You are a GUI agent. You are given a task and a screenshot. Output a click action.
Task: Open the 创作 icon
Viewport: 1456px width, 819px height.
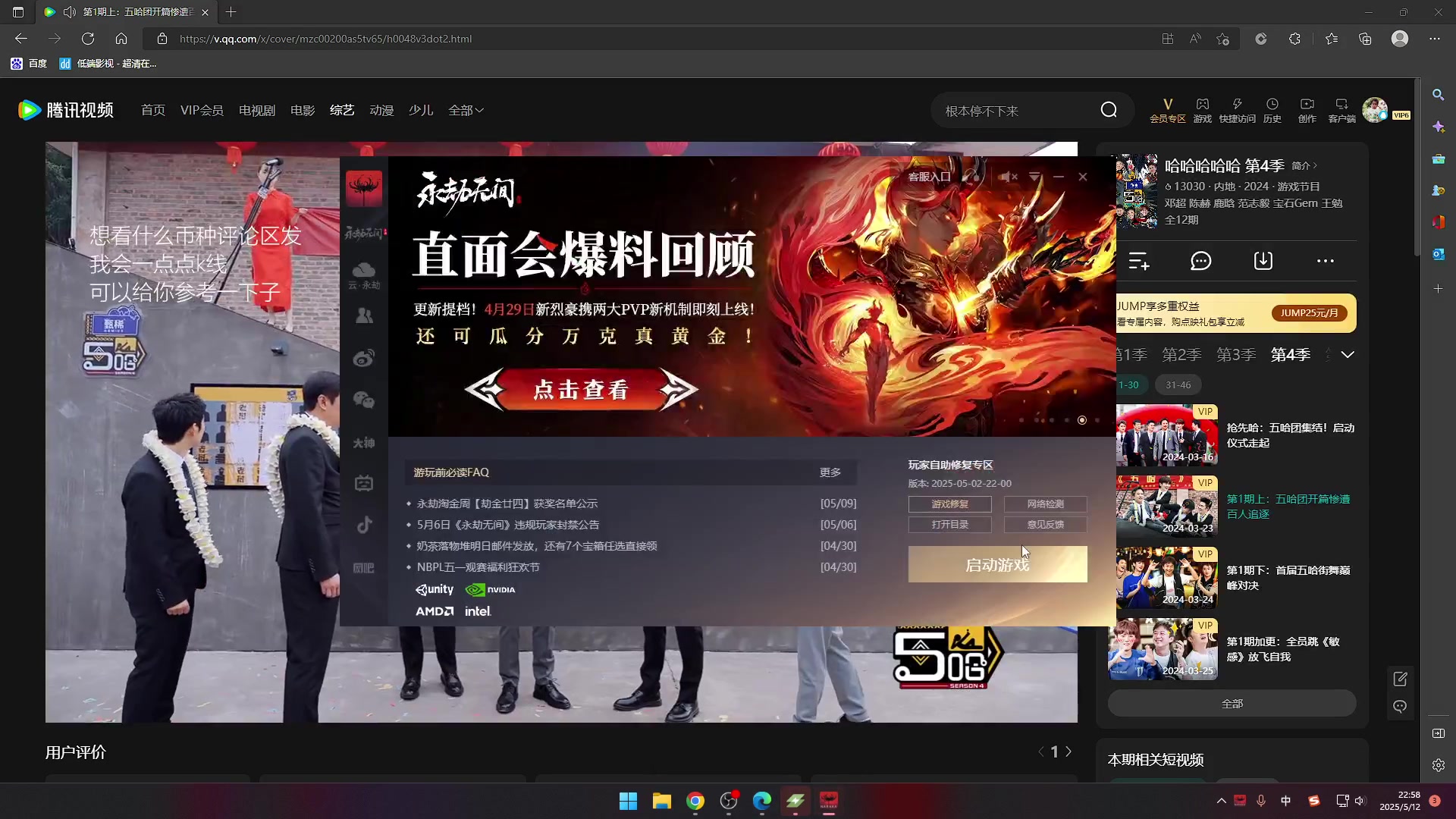(x=1307, y=110)
